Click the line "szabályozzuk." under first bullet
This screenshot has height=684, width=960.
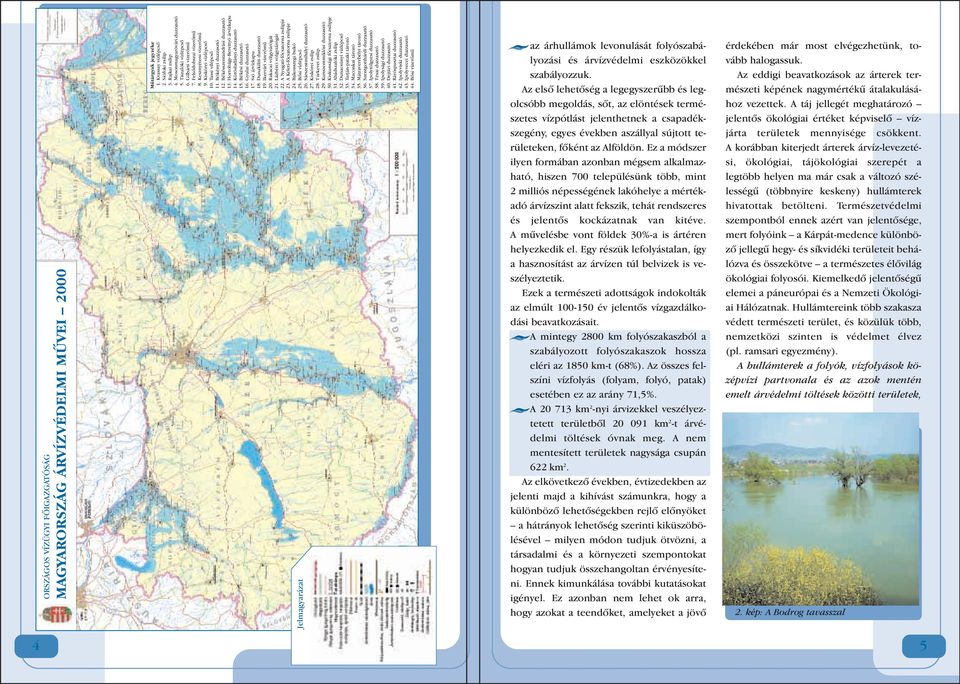tap(560, 75)
